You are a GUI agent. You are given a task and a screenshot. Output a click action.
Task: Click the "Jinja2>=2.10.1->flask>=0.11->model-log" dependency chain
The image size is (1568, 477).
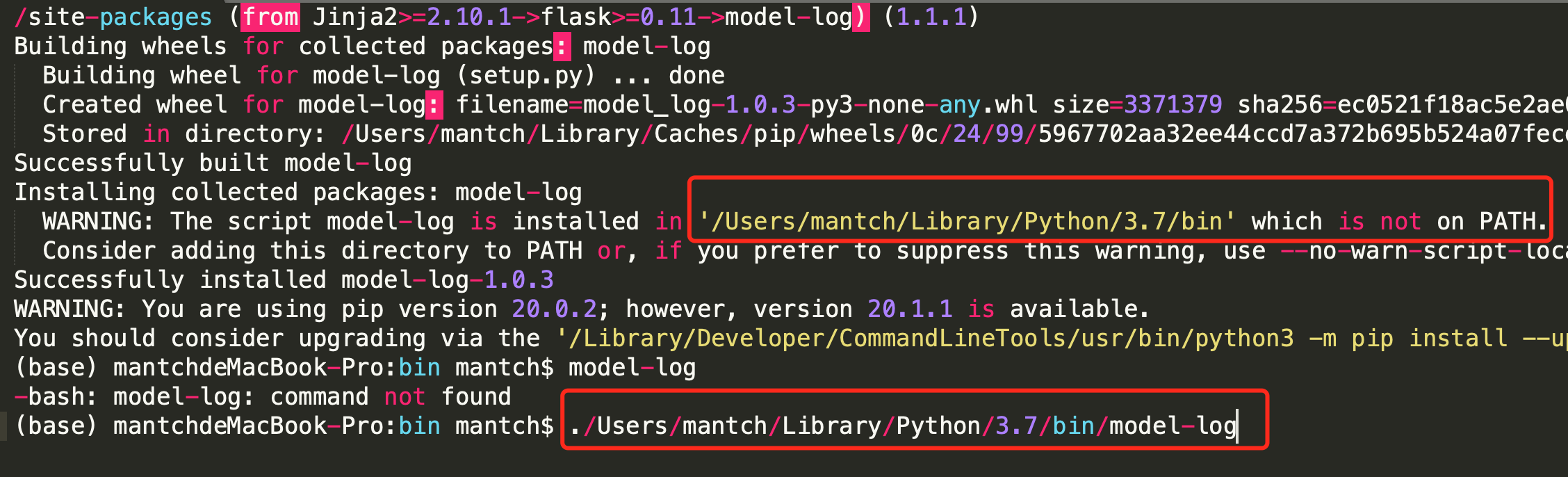point(582,17)
